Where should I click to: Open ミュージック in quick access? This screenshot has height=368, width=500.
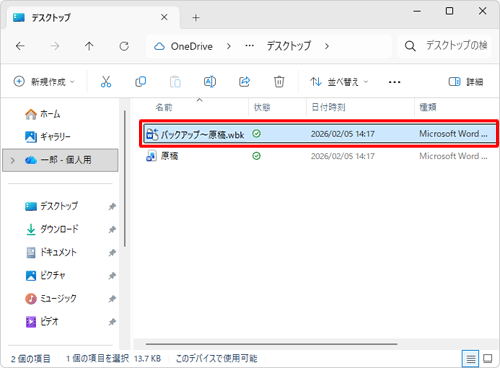pyautogui.click(x=51, y=298)
